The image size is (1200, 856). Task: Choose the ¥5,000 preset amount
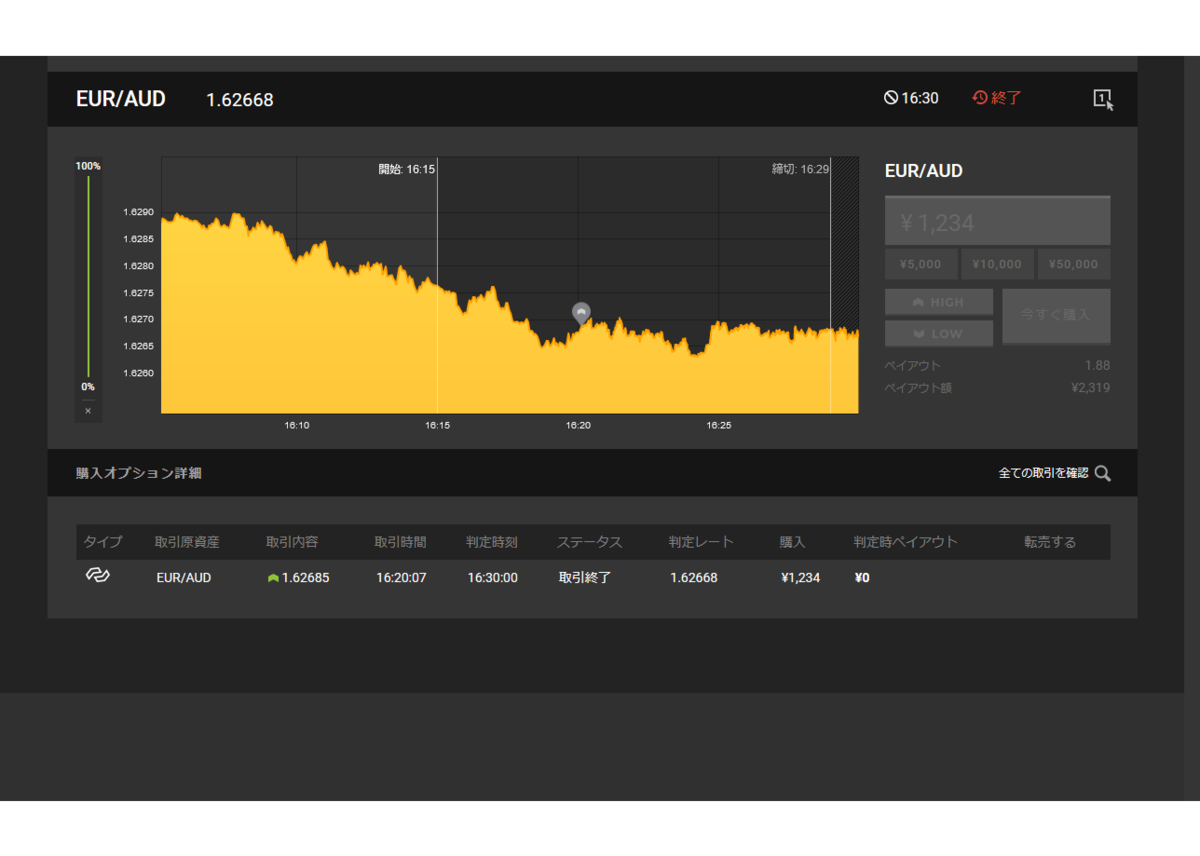point(921,264)
